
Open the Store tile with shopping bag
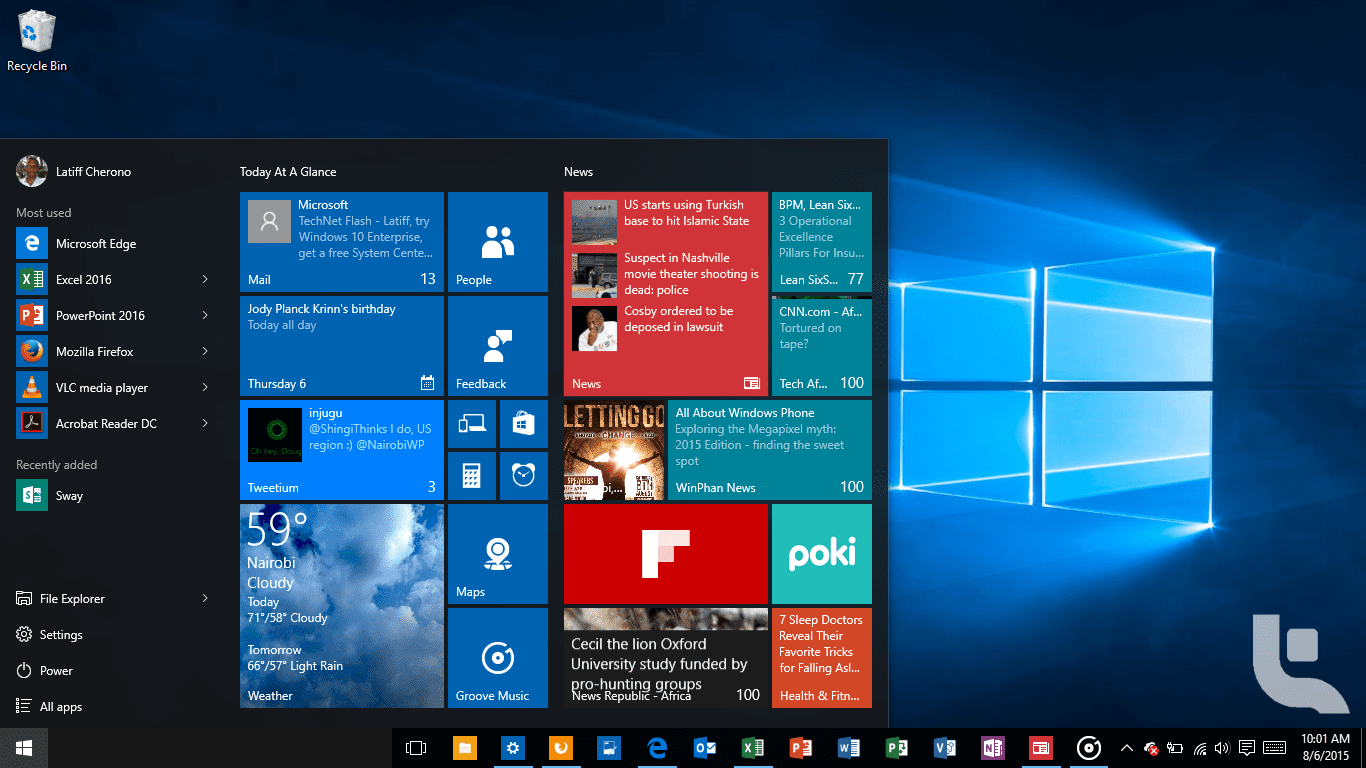click(524, 424)
